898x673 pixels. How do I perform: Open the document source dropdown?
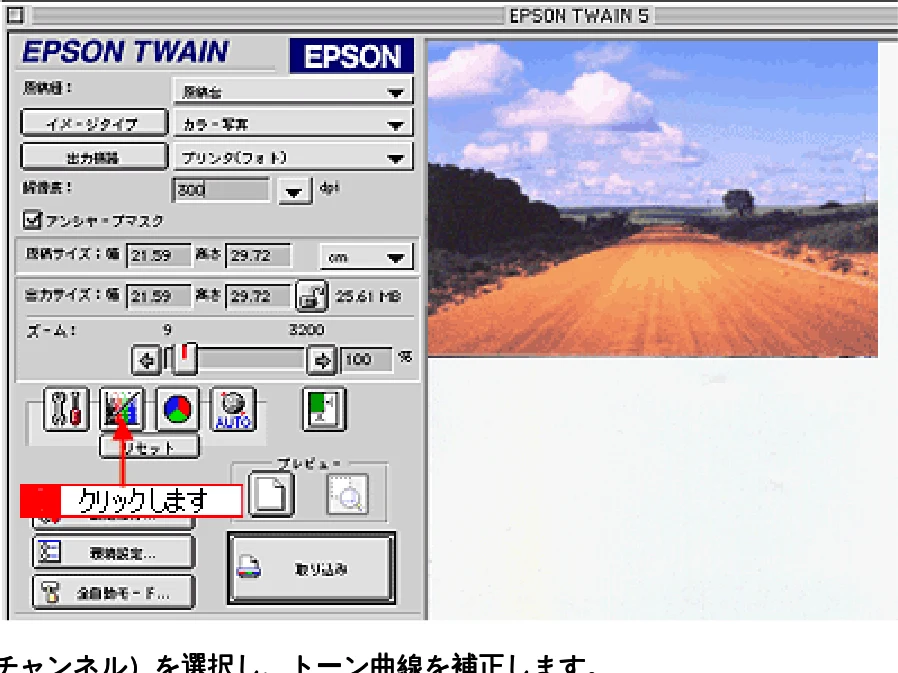coord(293,91)
